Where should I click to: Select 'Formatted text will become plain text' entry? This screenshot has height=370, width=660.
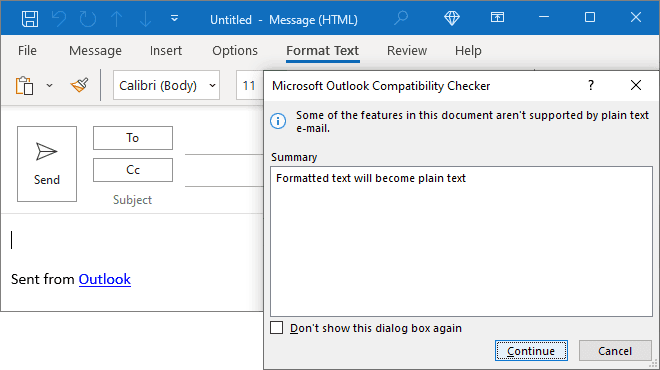pos(371,178)
